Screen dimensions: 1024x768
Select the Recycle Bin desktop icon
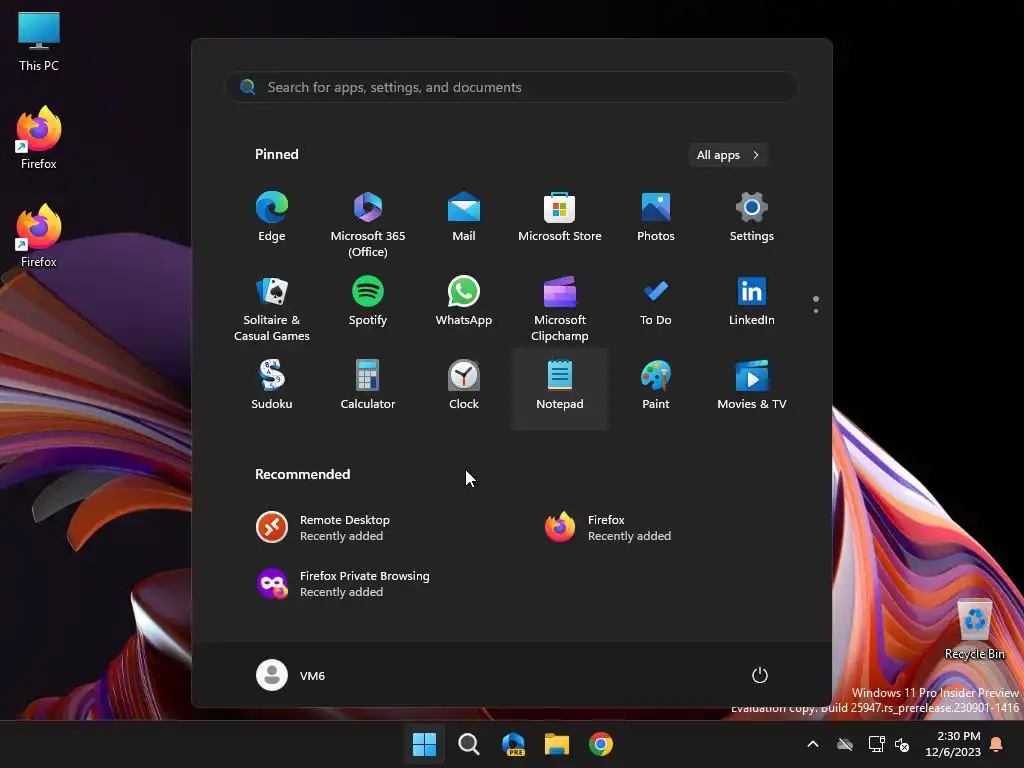(x=974, y=629)
